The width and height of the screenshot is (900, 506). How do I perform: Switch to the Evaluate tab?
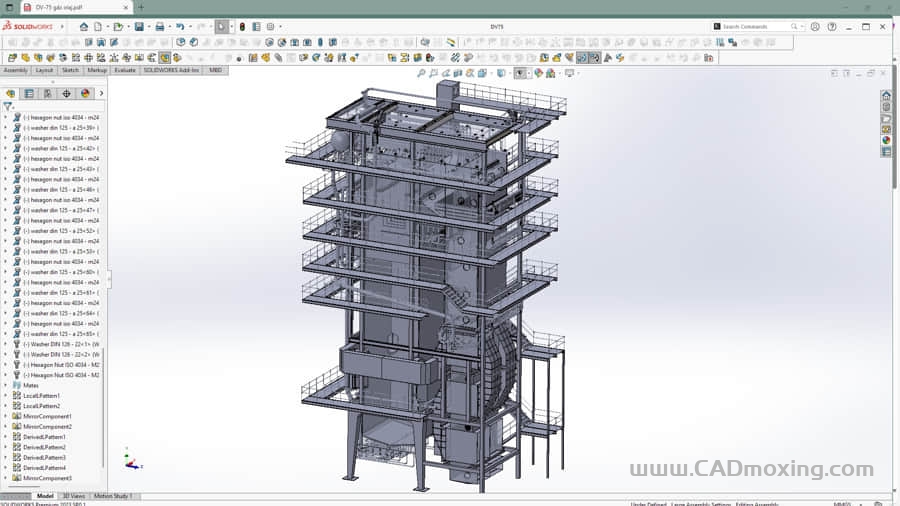click(x=125, y=71)
